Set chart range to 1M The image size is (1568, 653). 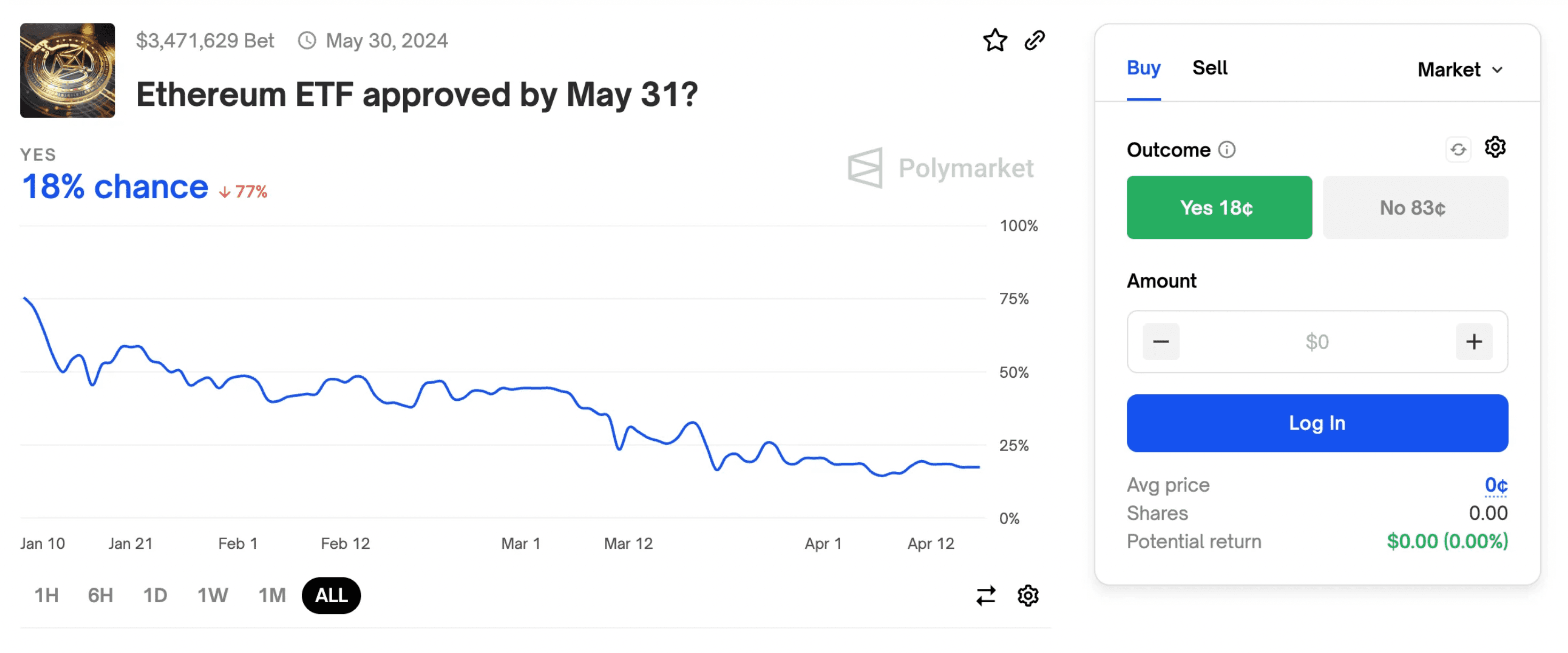coord(271,595)
